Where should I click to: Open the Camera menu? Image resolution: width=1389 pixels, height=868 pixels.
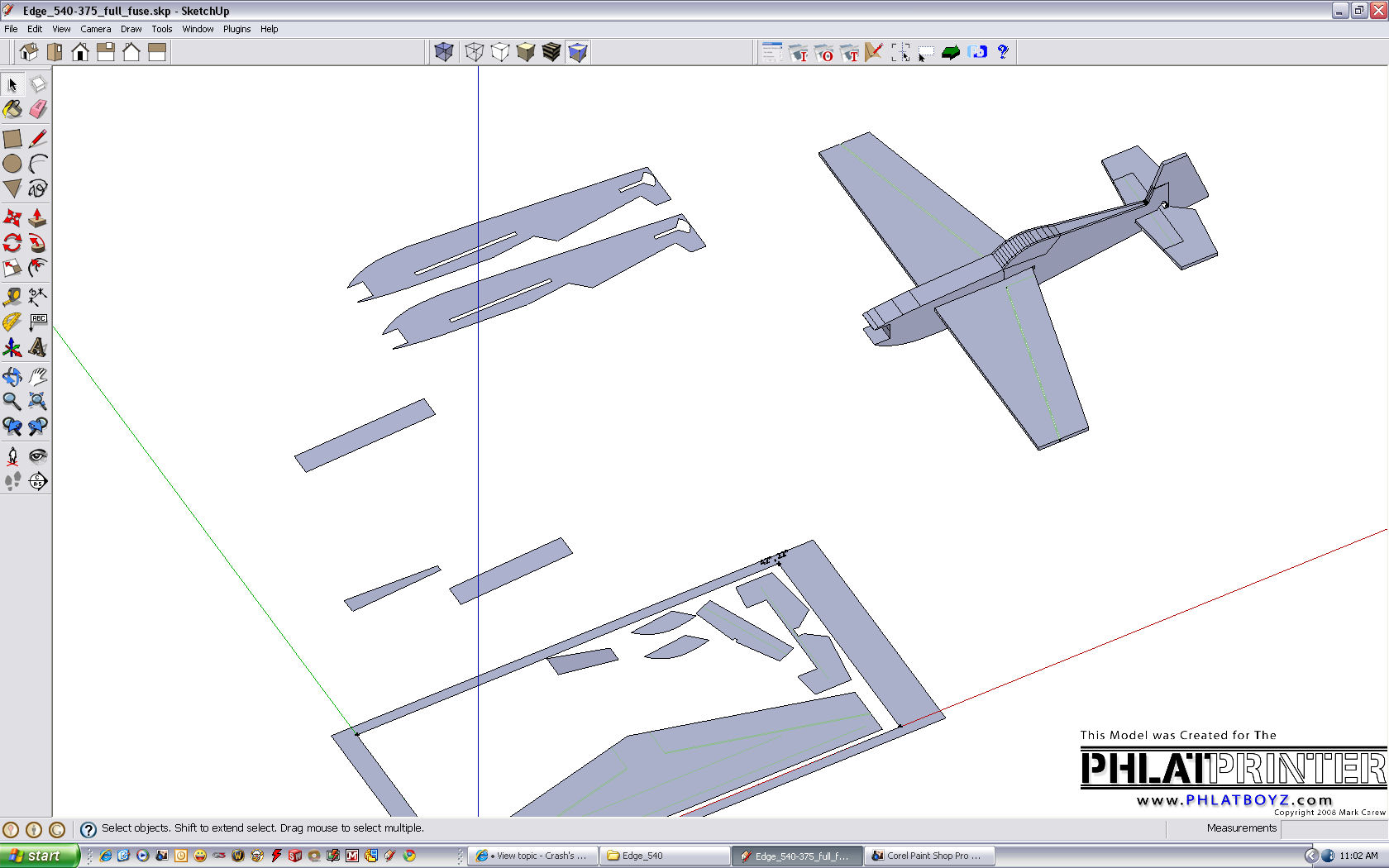pos(95,29)
